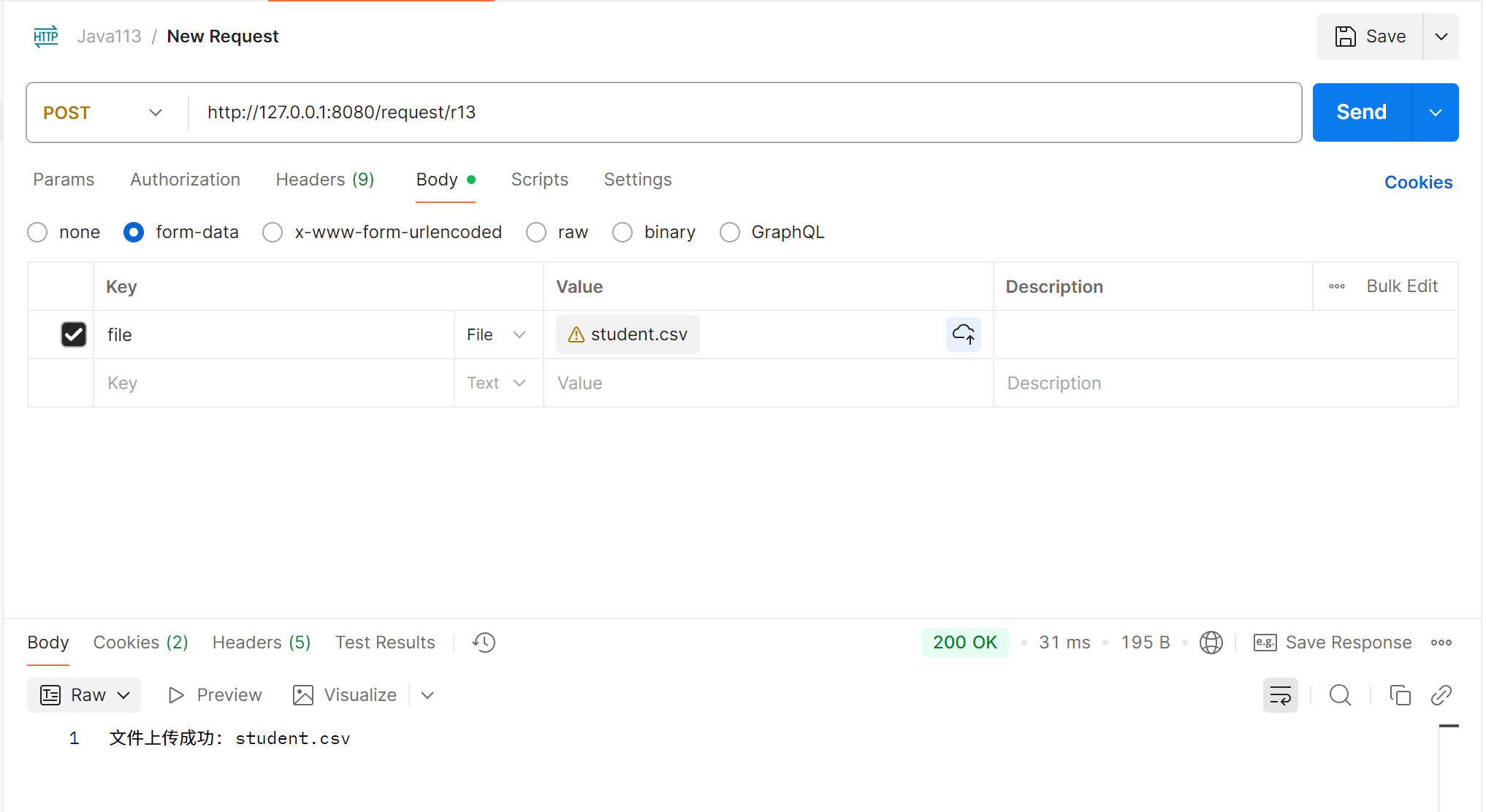Copy the response body icon
This screenshot has width=1486, height=812.
[1400, 695]
